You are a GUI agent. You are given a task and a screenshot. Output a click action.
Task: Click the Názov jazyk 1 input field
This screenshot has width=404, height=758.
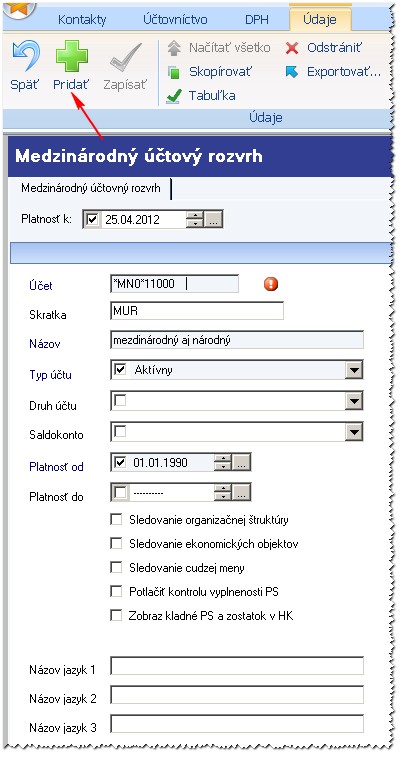[237, 666]
